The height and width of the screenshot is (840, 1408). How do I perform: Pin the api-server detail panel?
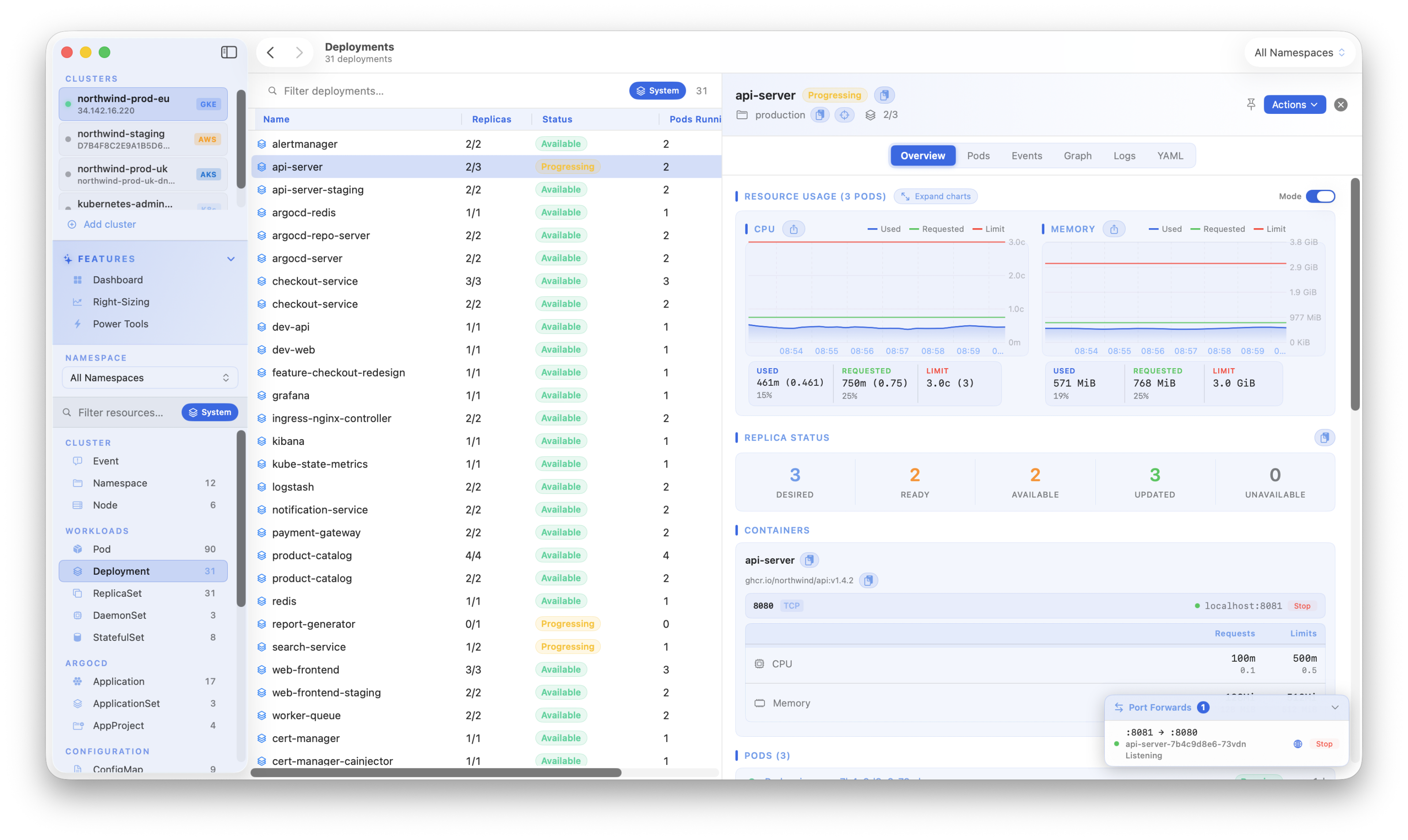[x=1251, y=104]
